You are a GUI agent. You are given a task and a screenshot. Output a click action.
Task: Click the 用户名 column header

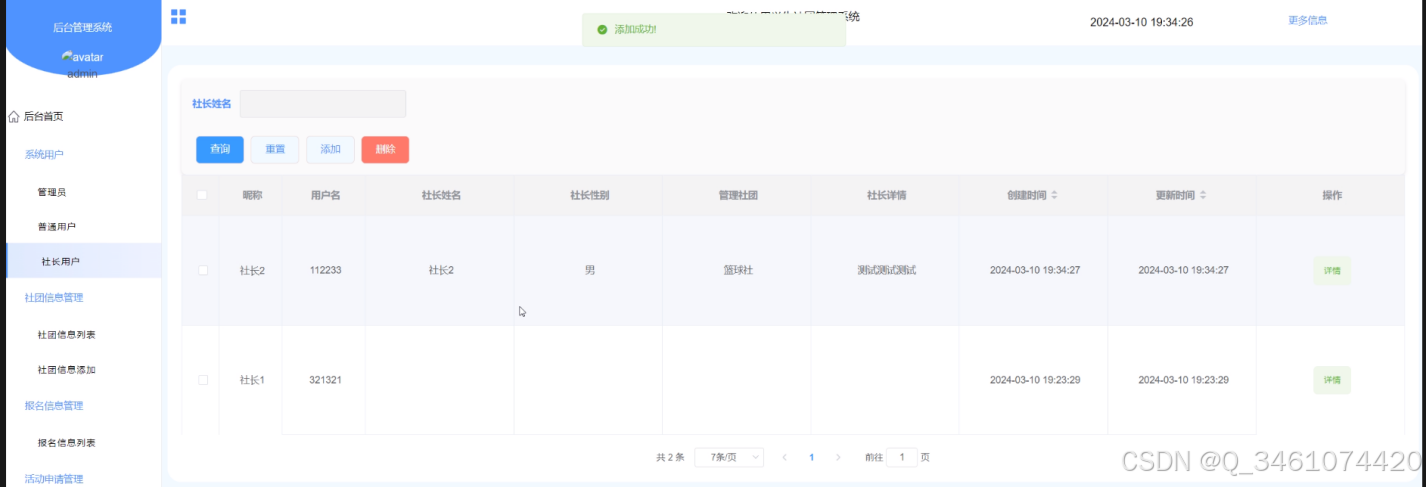[325, 195]
